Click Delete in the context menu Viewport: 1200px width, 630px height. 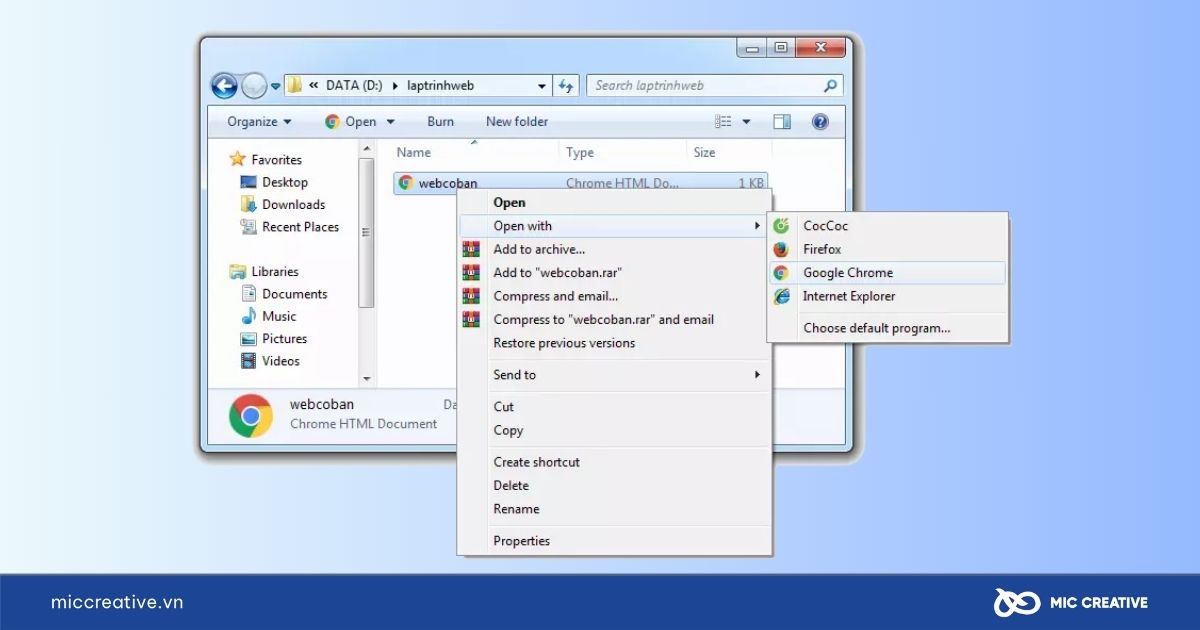tap(614, 485)
